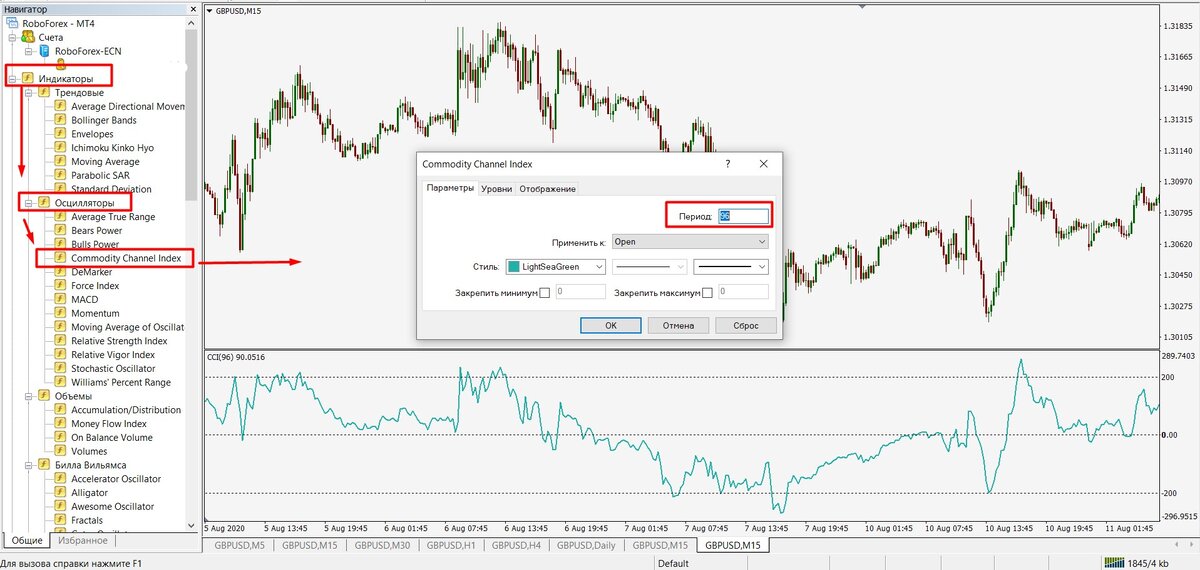Click the Money Flow Index indicator icon

pyautogui.click(x=60, y=424)
